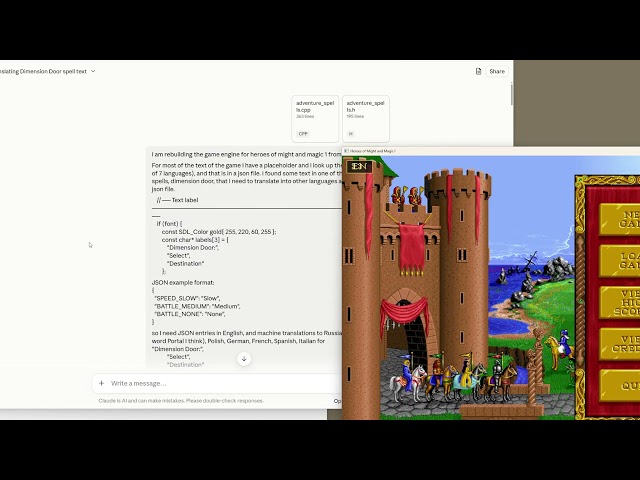Click the Quit button in game menu
The width and height of the screenshot is (640, 480).
[x=620, y=386]
